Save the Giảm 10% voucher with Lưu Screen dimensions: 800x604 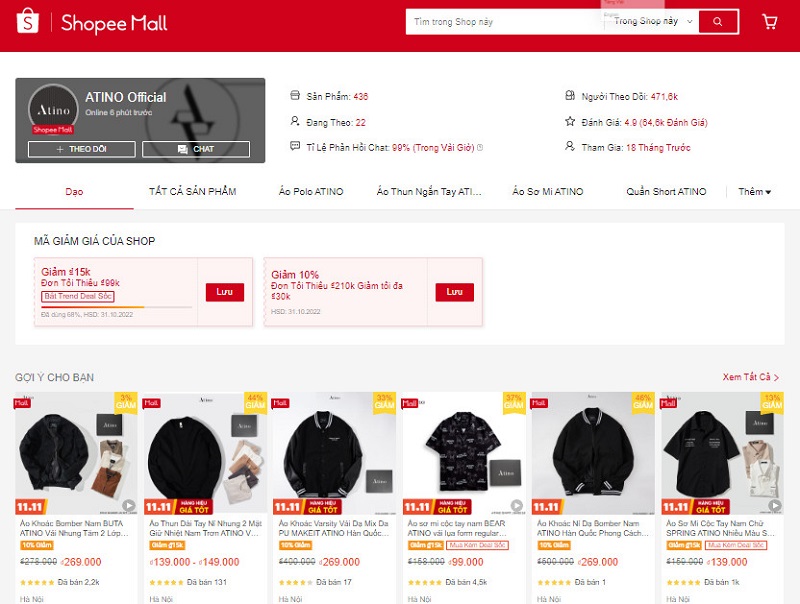point(455,292)
